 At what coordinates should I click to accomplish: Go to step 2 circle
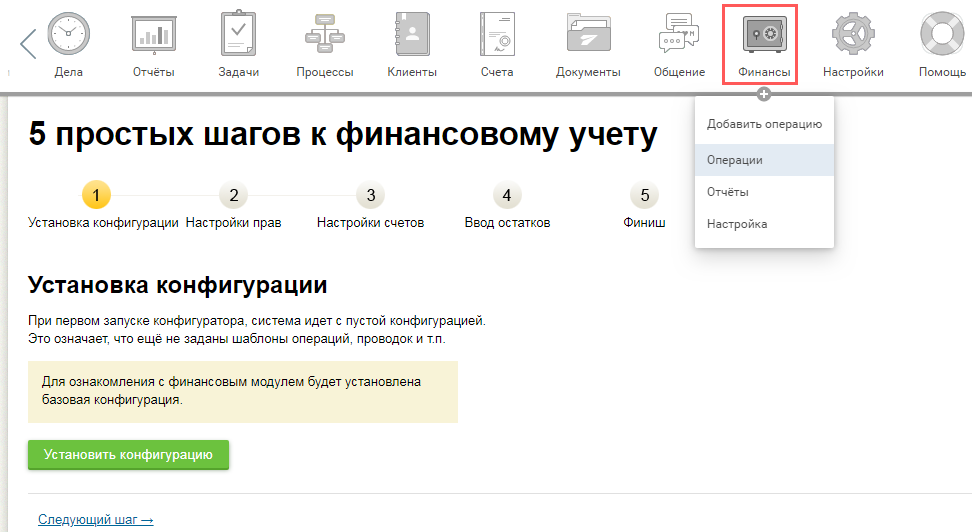(x=234, y=195)
